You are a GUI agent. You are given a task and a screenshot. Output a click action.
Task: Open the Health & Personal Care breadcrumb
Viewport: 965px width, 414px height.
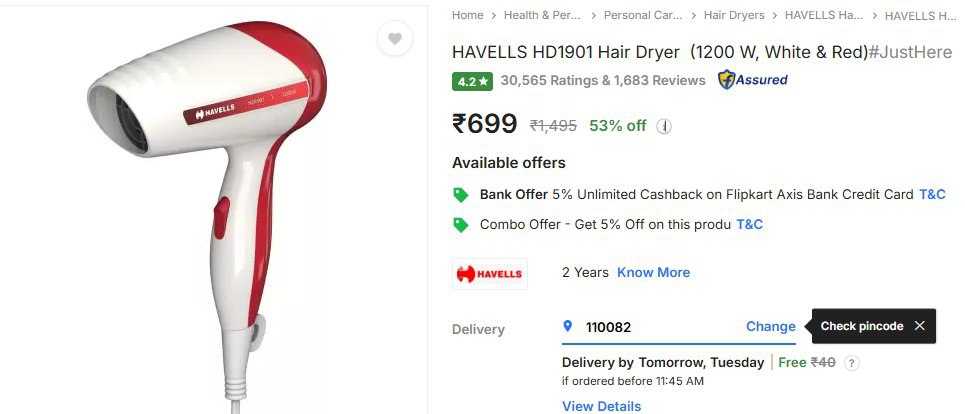pyautogui.click(x=542, y=15)
